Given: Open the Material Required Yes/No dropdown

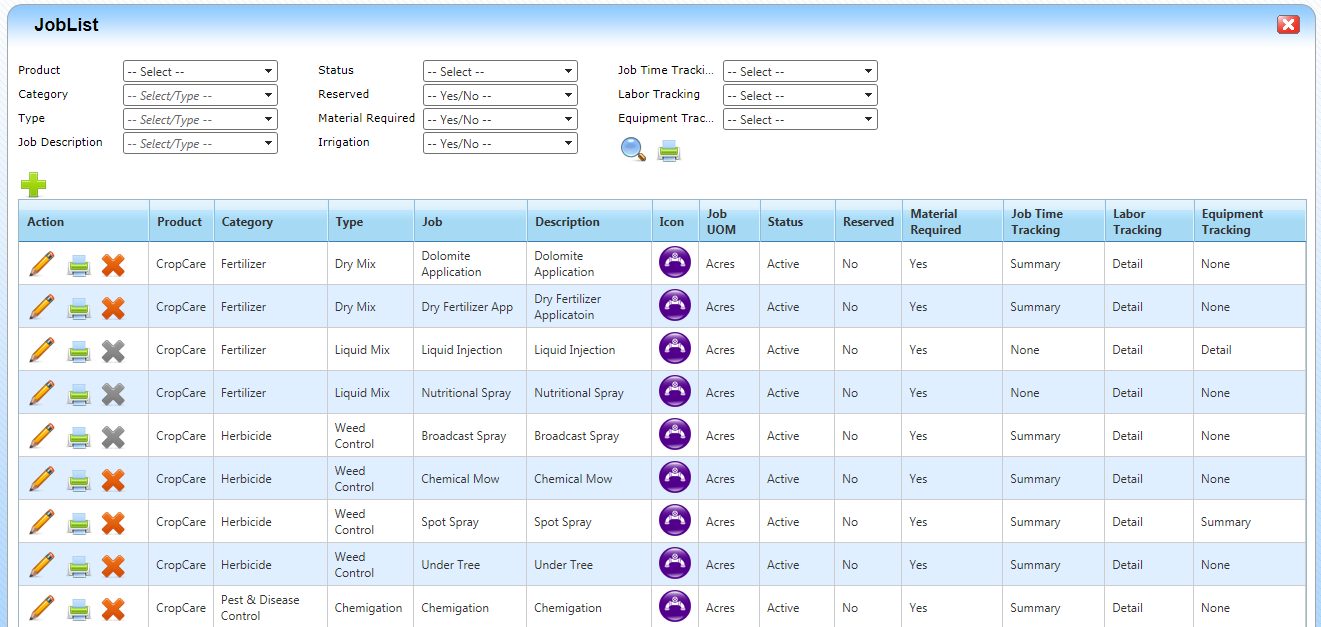Looking at the screenshot, I should (x=500, y=119).
